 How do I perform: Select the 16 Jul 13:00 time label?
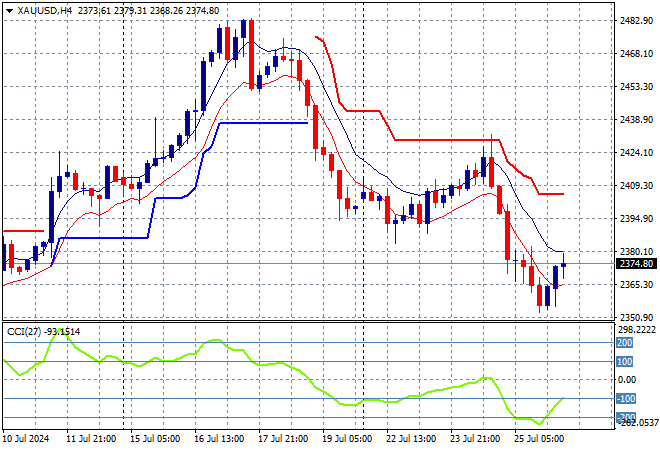click(218, 439)
